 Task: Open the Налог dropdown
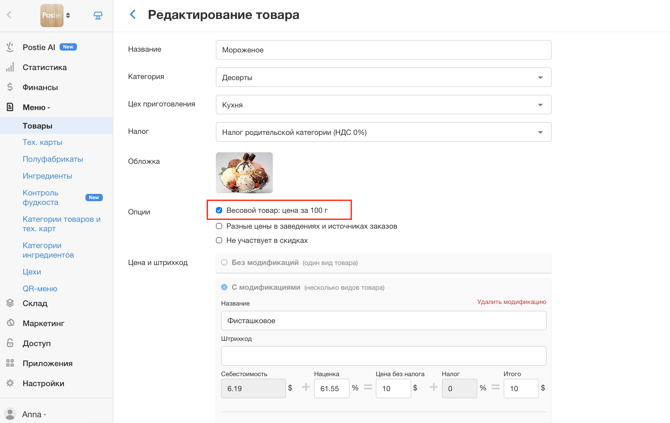(383, 132)
